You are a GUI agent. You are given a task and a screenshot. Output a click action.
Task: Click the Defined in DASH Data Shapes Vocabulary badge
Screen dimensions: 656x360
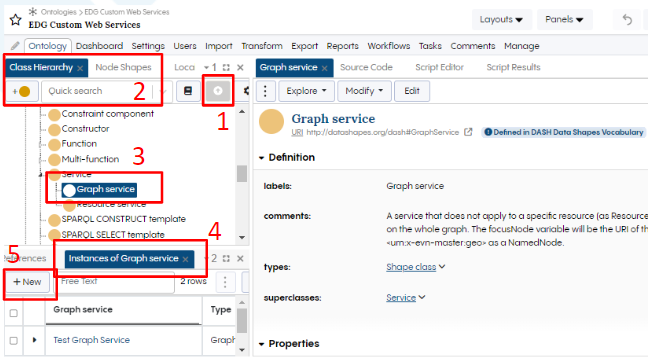(x=564, y=132)
